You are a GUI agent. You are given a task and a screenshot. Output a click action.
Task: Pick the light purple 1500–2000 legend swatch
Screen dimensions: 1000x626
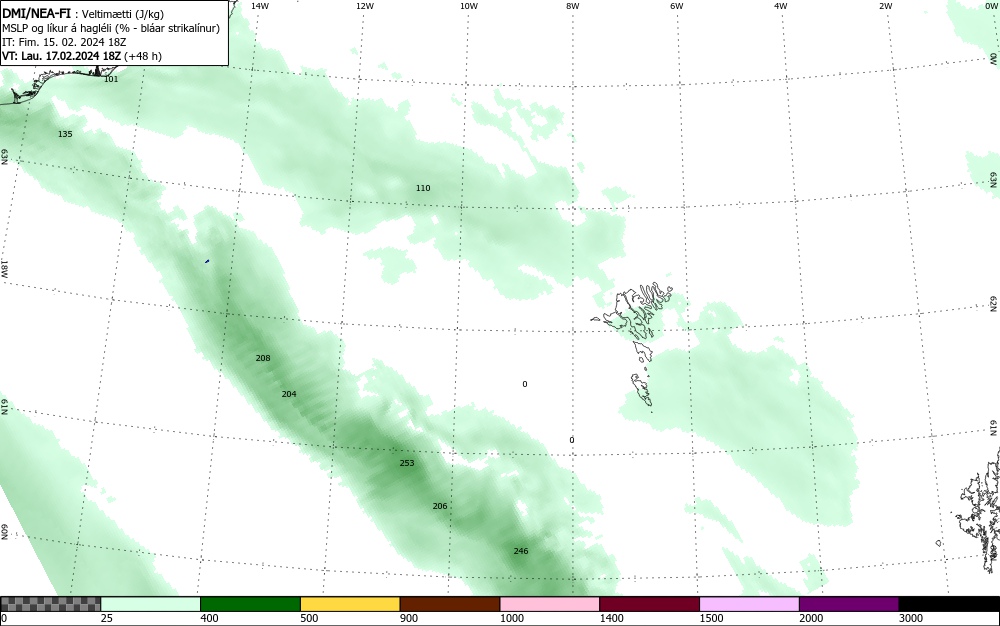pyautogui.click(x=749, y=604)
